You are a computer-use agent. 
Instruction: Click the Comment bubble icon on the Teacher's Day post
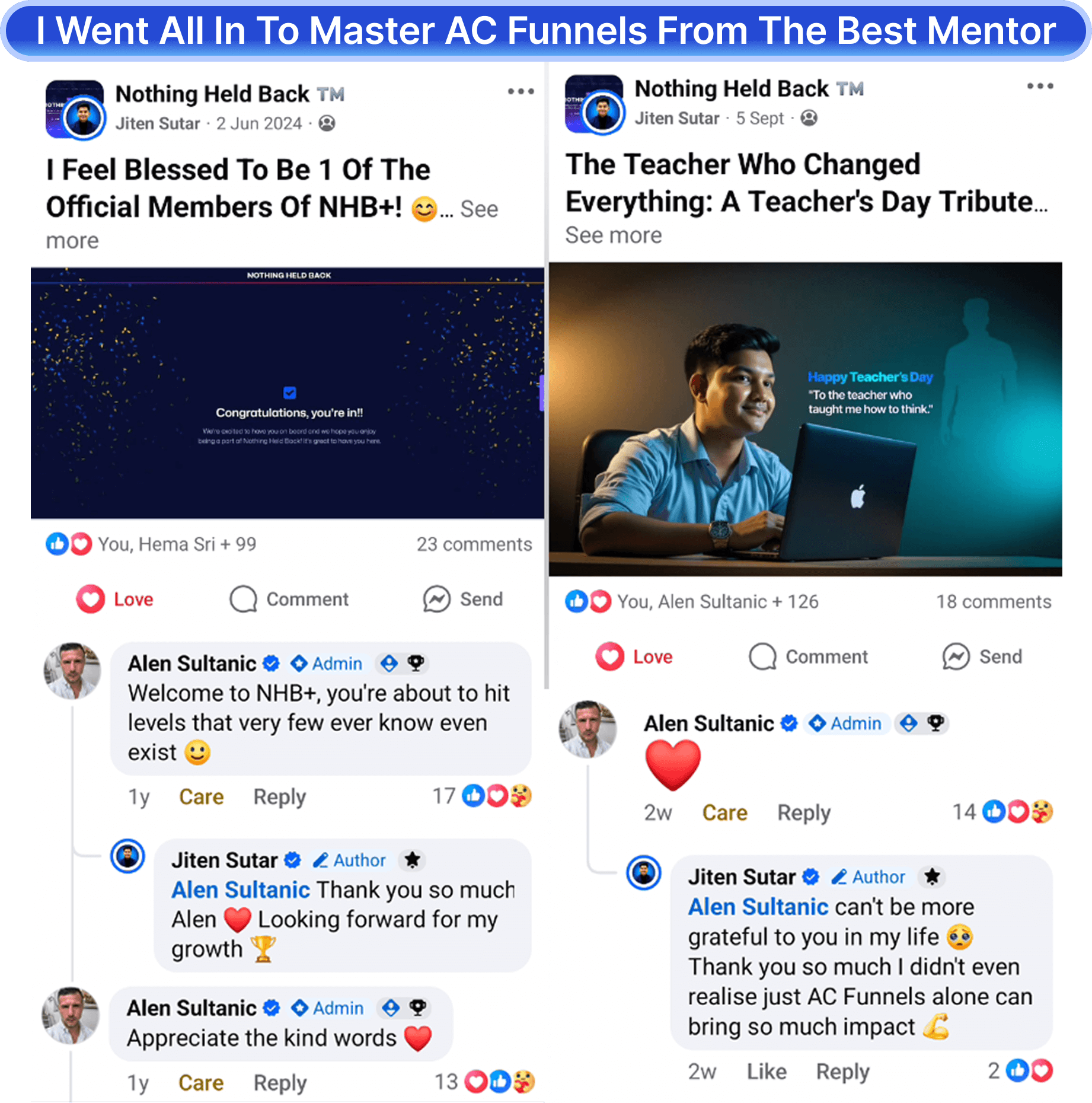(762, 656)
